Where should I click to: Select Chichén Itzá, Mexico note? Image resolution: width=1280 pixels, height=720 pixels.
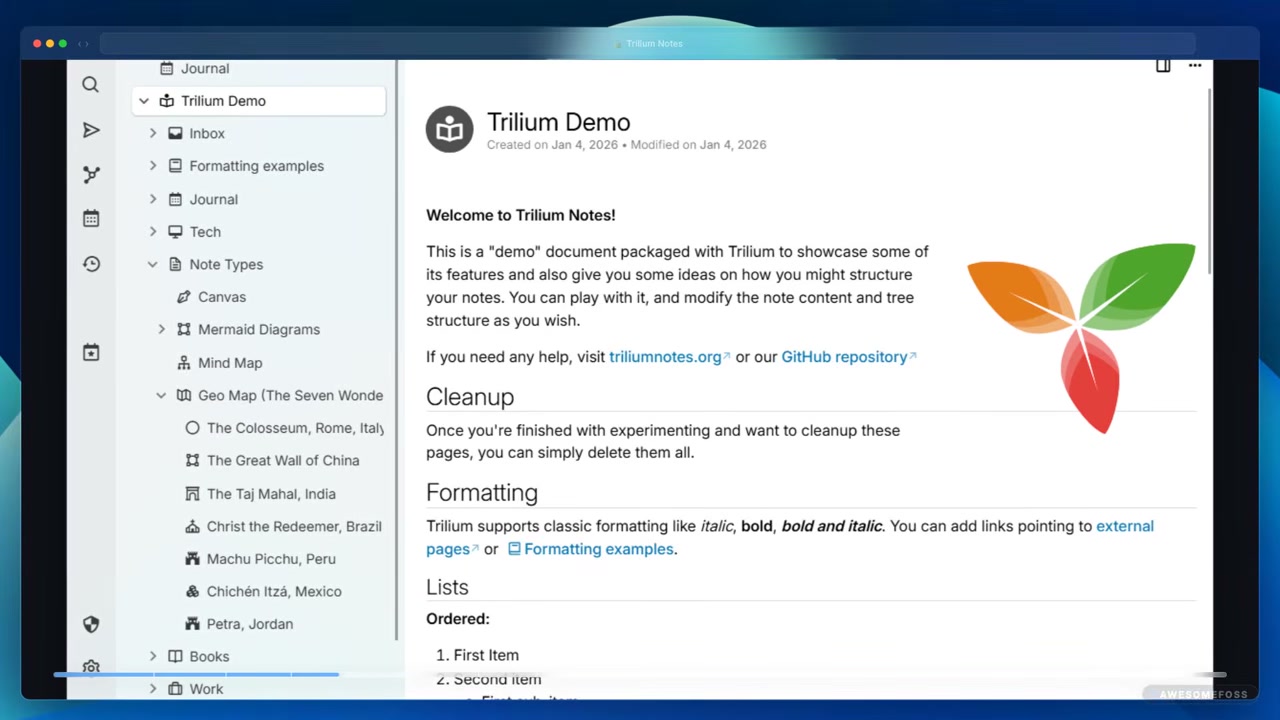(263, 591)
